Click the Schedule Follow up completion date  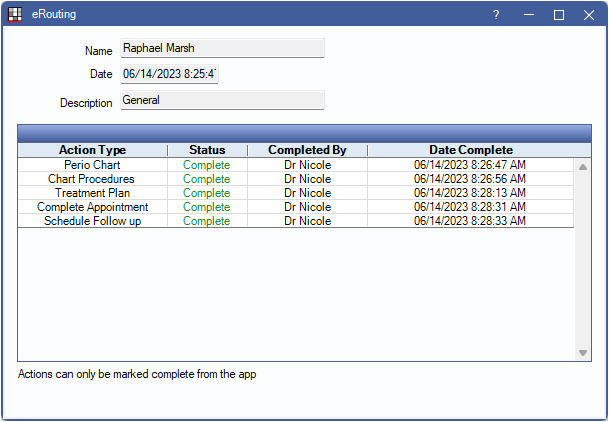pyautogui.click(x=470, y=221)
